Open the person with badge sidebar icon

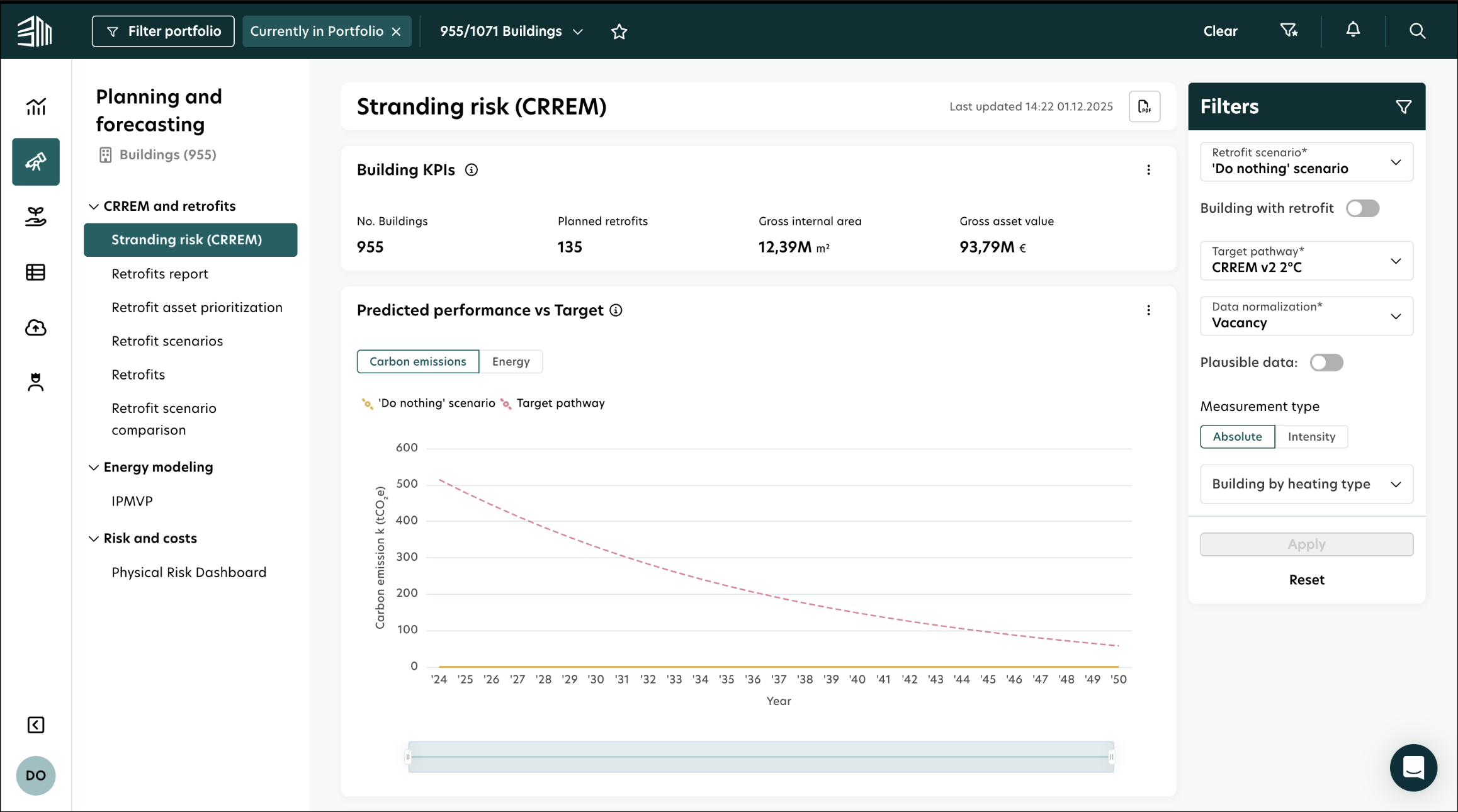point(36,382)
